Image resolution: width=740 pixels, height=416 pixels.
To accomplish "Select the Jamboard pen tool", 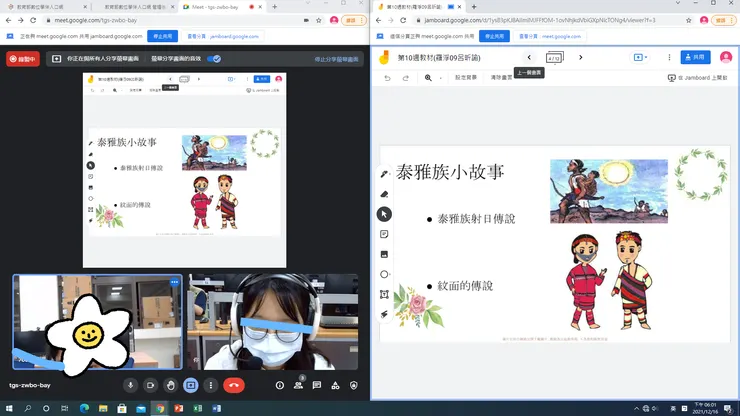I will point(384,174).
